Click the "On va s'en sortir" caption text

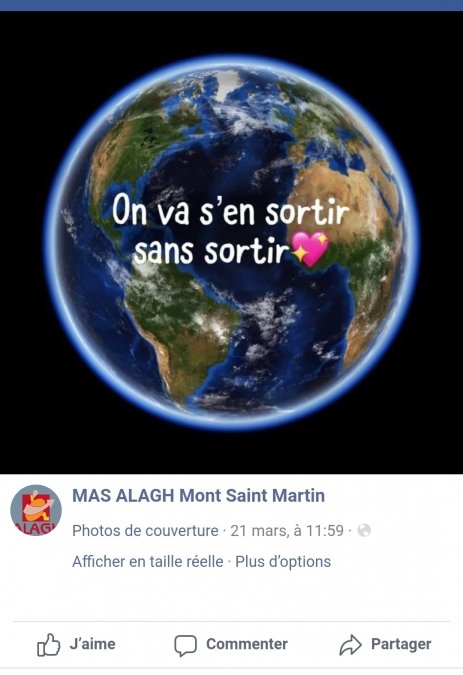coord(231,211)
